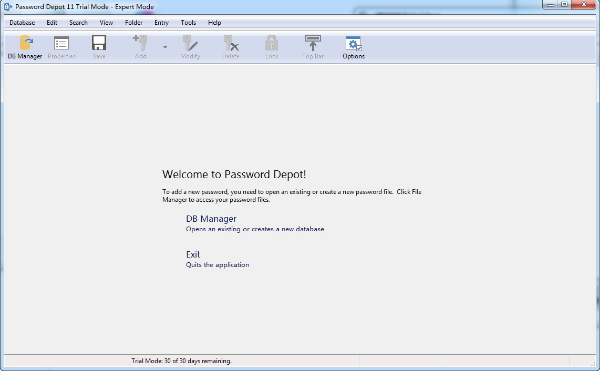Open the Help menu
Viewport: 600px width, 371px height.
(x=214, y=23)
